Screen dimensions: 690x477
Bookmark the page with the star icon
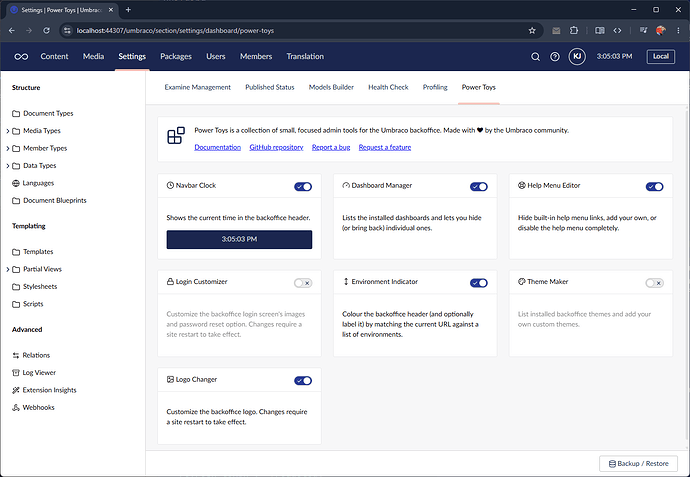click(532, 30)
